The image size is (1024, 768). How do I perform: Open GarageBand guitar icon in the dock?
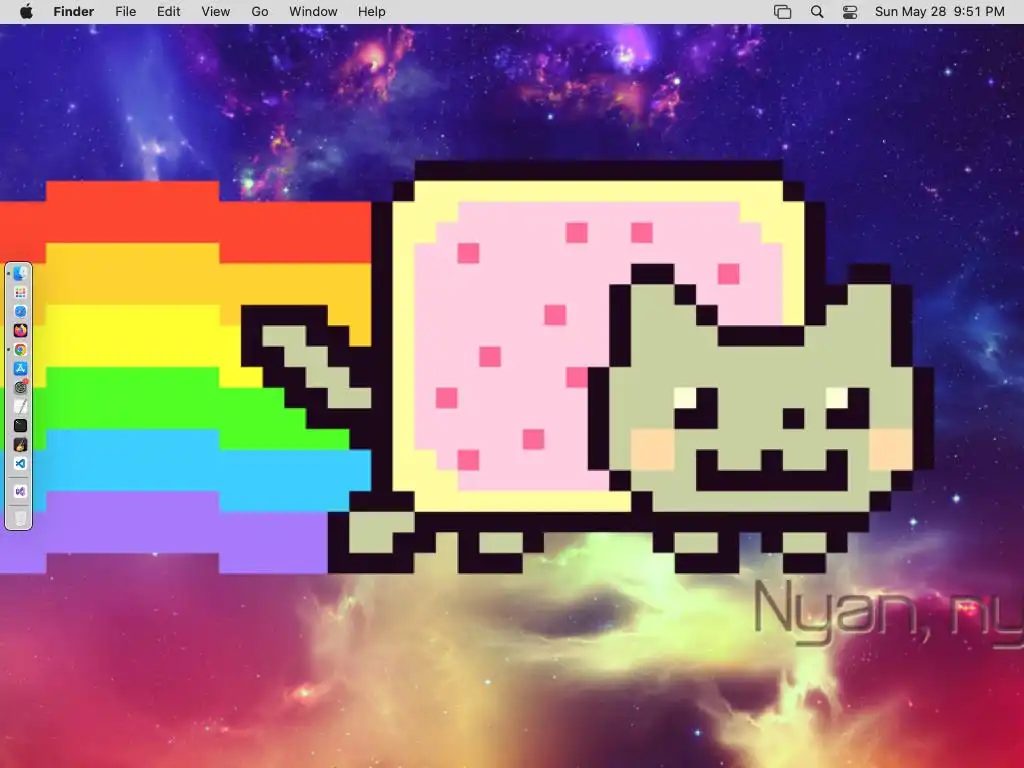tap(20, 444)
